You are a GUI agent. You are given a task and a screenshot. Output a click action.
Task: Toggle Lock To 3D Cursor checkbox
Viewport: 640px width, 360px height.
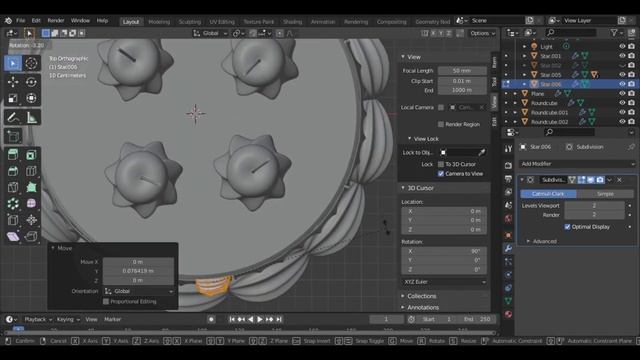441,164
